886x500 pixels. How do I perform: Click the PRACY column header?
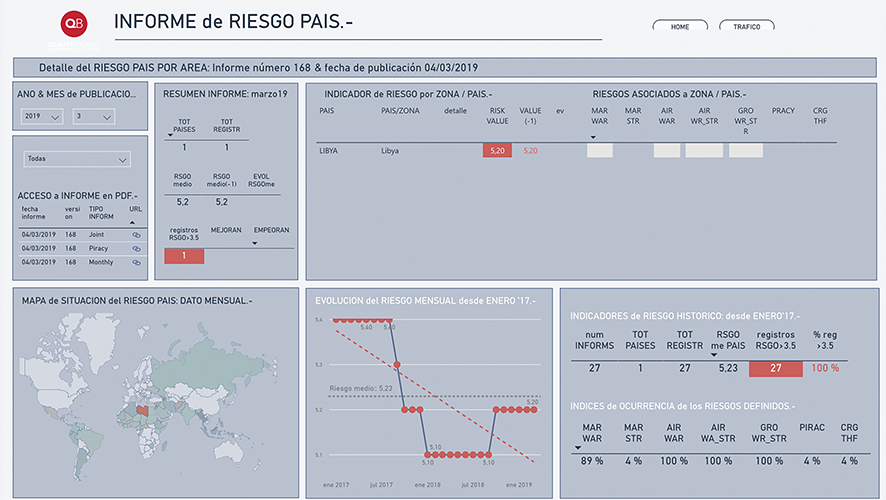(x=783, y=111)
